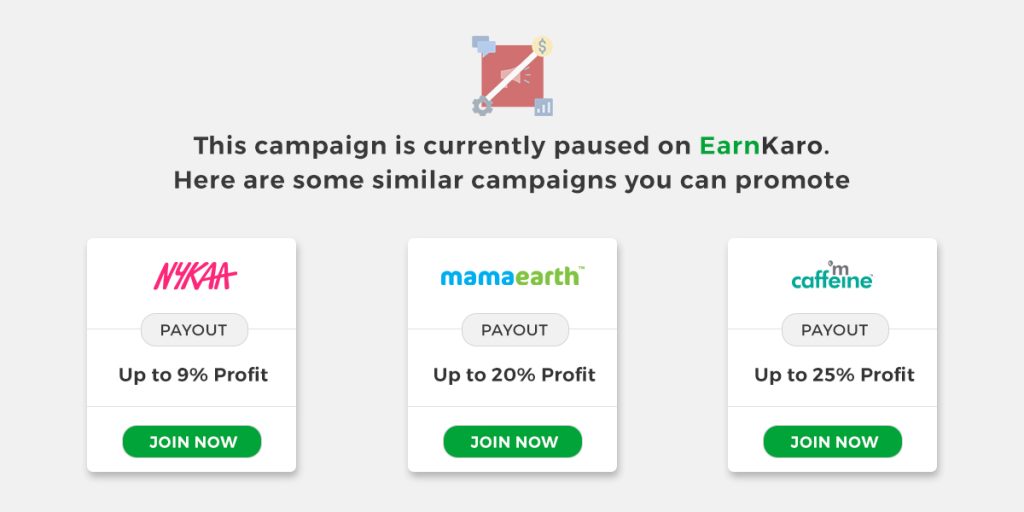Select the 'Up to 20% Profit' text
The width and height of the screenshot is (1024, 512).
[514, 375]
